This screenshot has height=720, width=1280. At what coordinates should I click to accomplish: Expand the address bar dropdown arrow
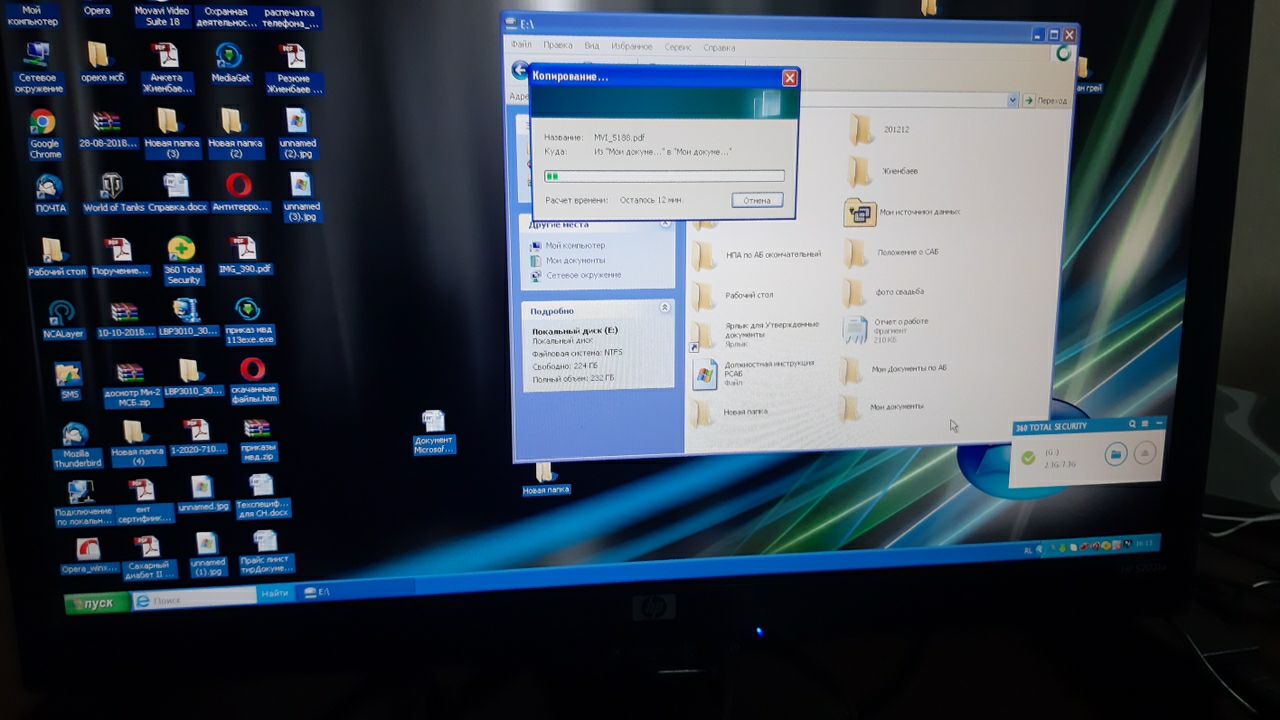coord(1013,100)
